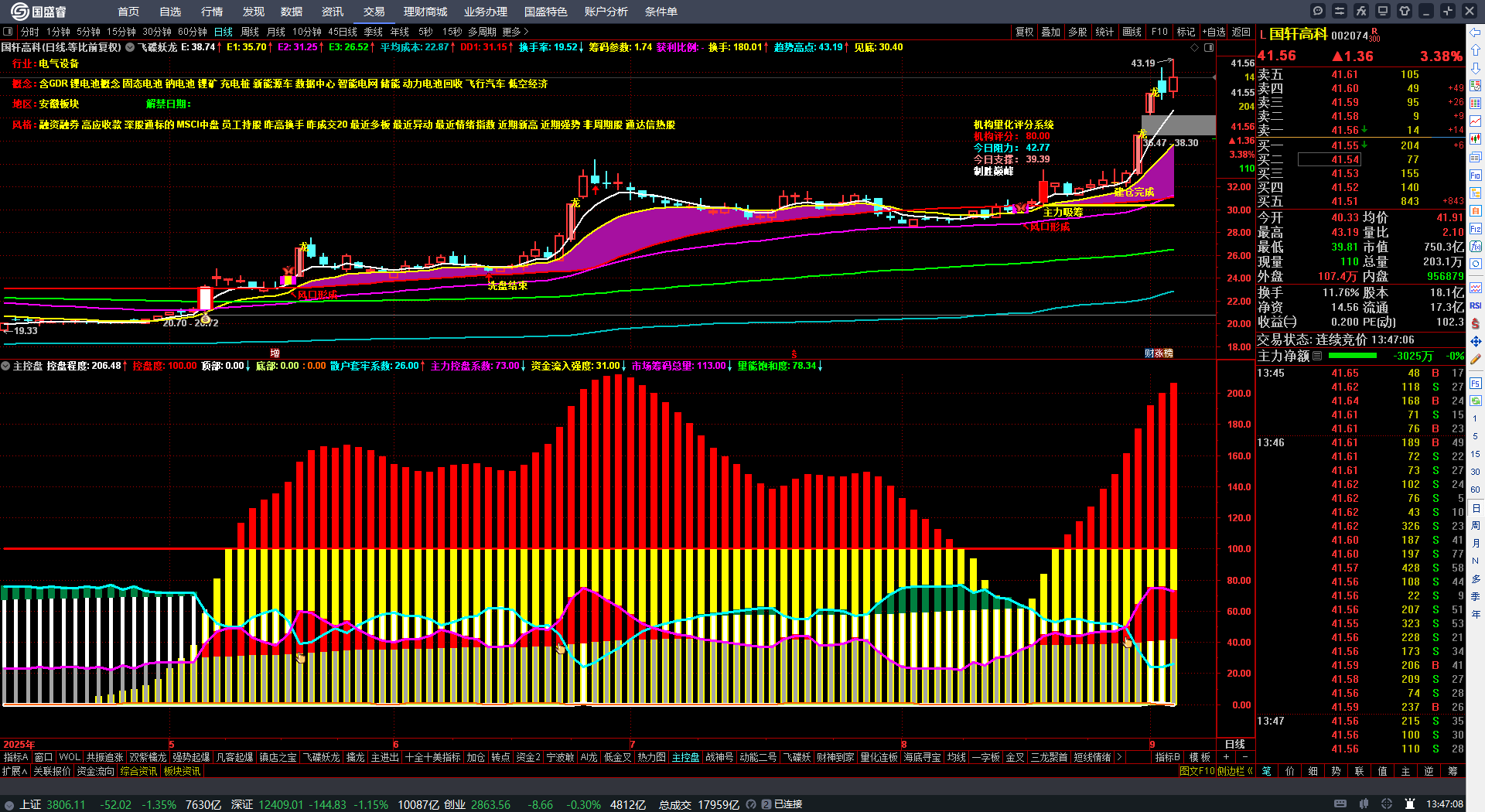Click the 返回 back button
Image resolution: width=1485 pixels, height=812 pixels.
[1241, 32]
